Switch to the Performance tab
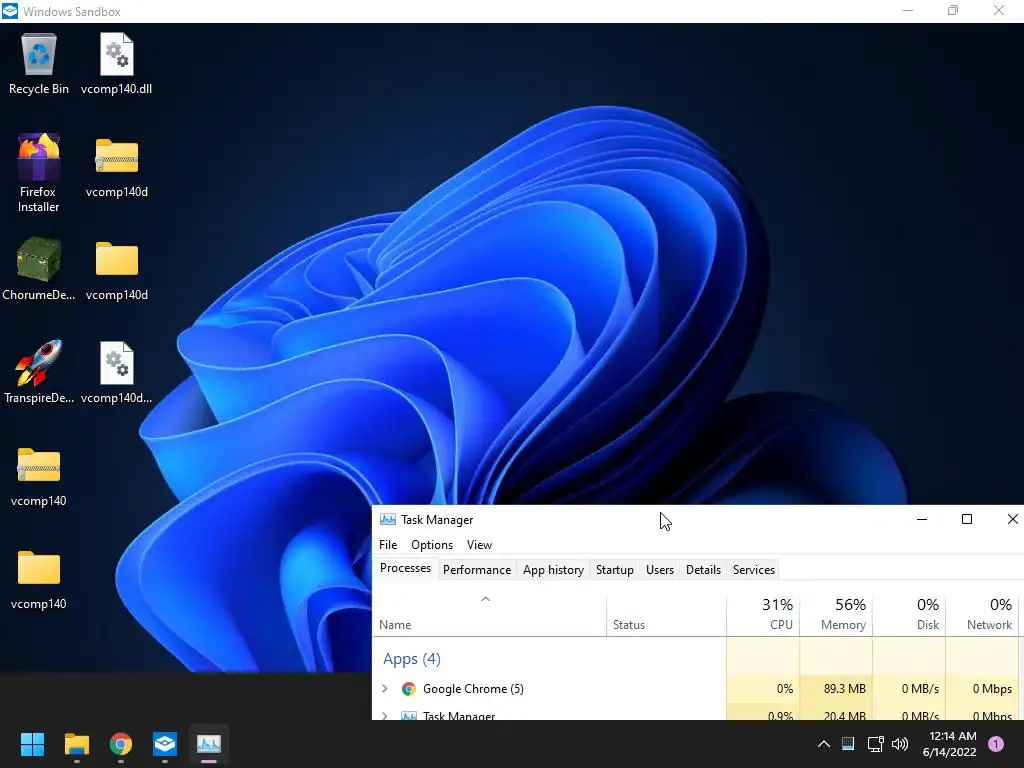Image resolution: width=1024 pixels, height=768 pixels. pyautogui.click(x=477, y=569)
